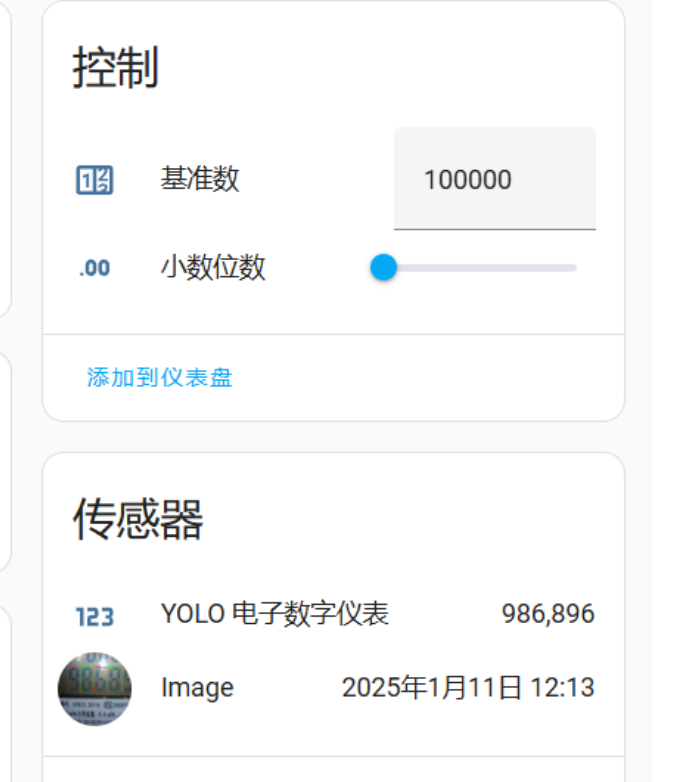Click the 添加到仪表盘 link
Viewport: 691px width, 782px height.
160,378
